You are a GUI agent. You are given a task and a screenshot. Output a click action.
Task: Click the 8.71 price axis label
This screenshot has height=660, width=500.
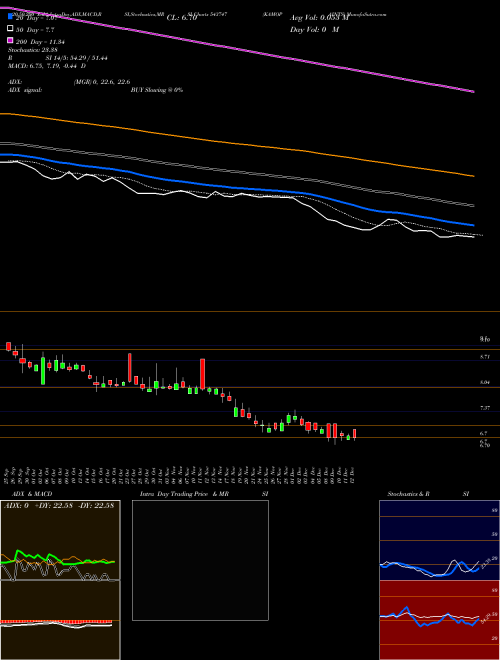click(x=485, y=357)
